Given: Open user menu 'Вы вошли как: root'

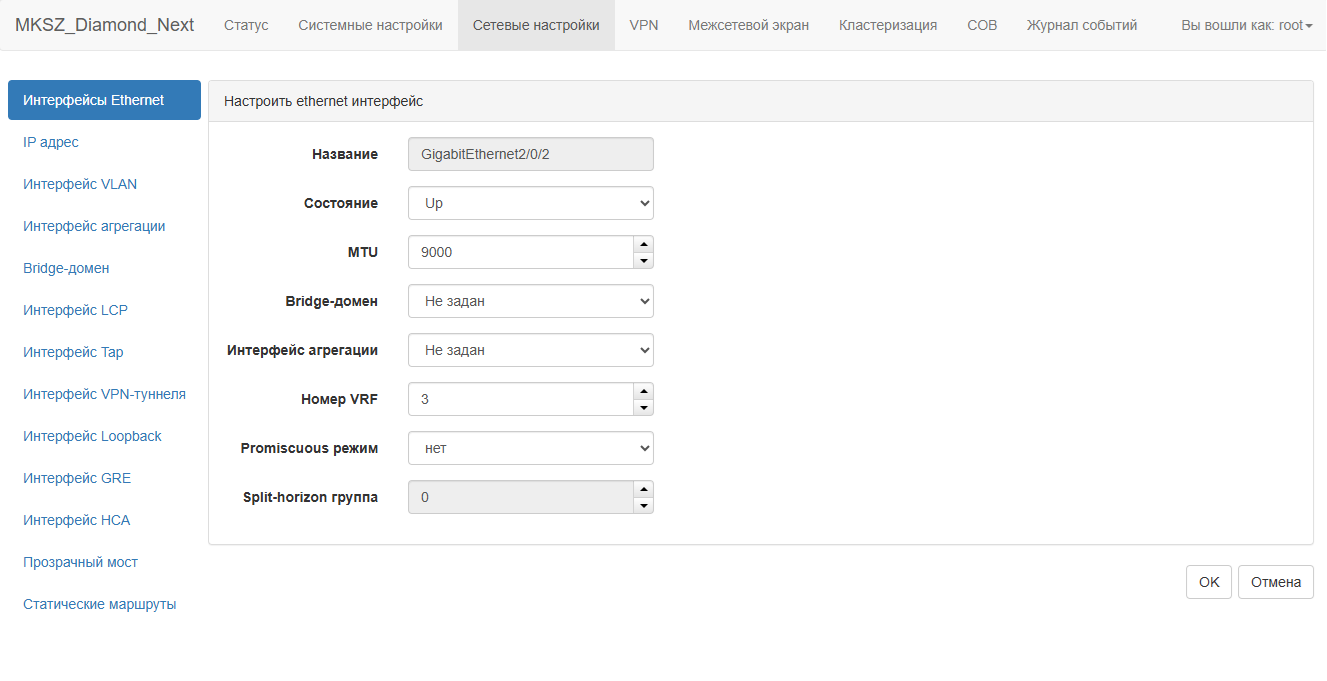Looking at the screenshot, I should (x=1247, y=25).
